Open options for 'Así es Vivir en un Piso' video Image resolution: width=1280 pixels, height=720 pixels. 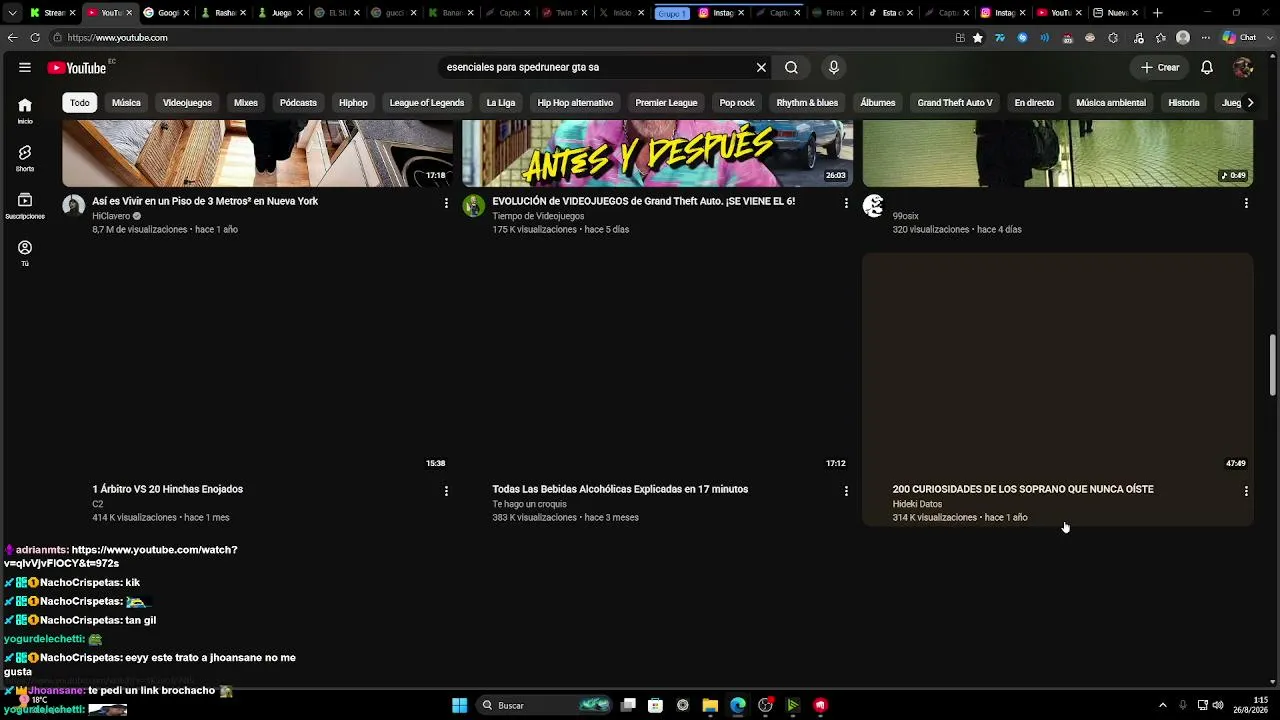click(x=446, y=203)
